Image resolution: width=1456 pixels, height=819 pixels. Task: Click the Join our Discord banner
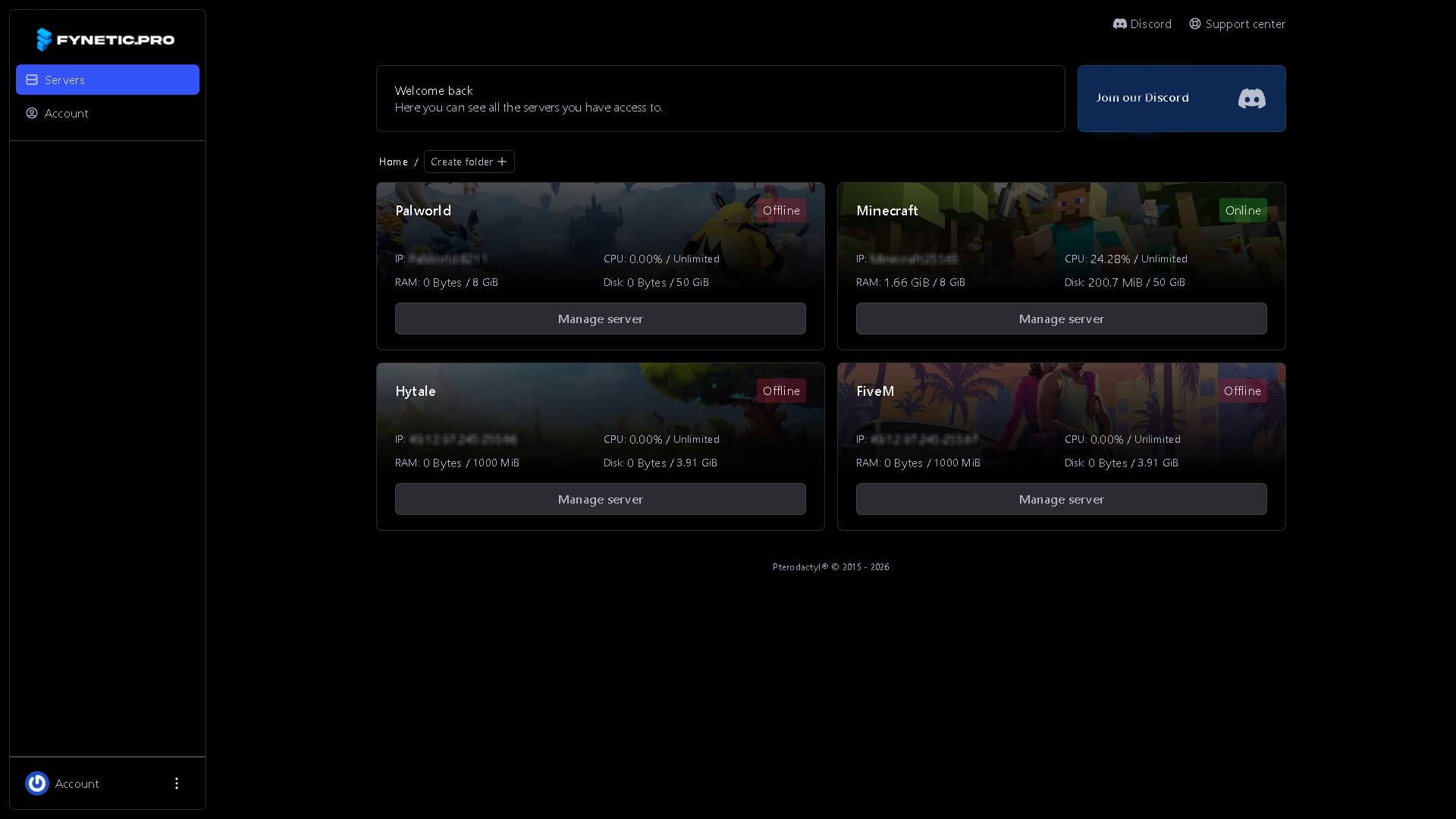(1181, 99)
